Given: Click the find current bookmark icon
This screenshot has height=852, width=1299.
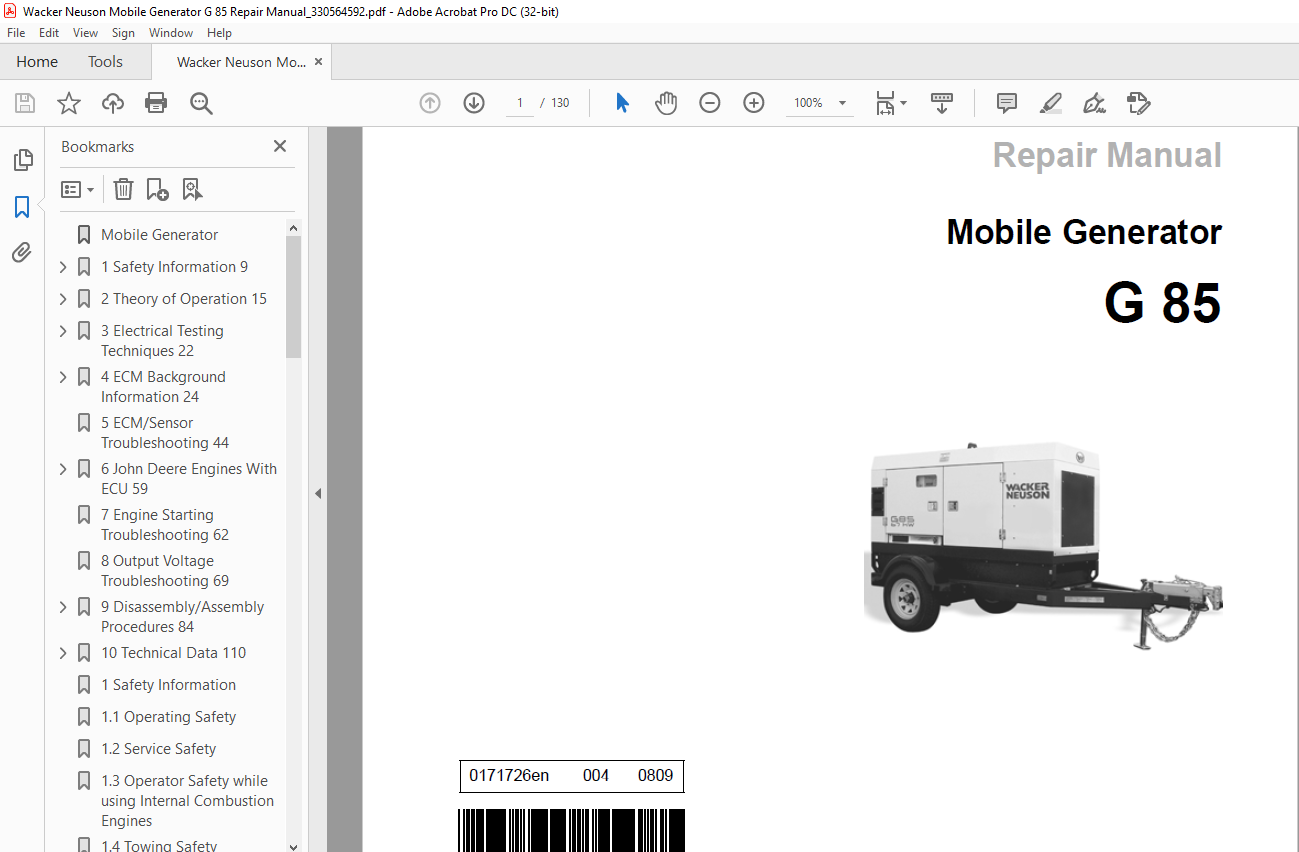Looking at the screenshot, I should [192, 189].
